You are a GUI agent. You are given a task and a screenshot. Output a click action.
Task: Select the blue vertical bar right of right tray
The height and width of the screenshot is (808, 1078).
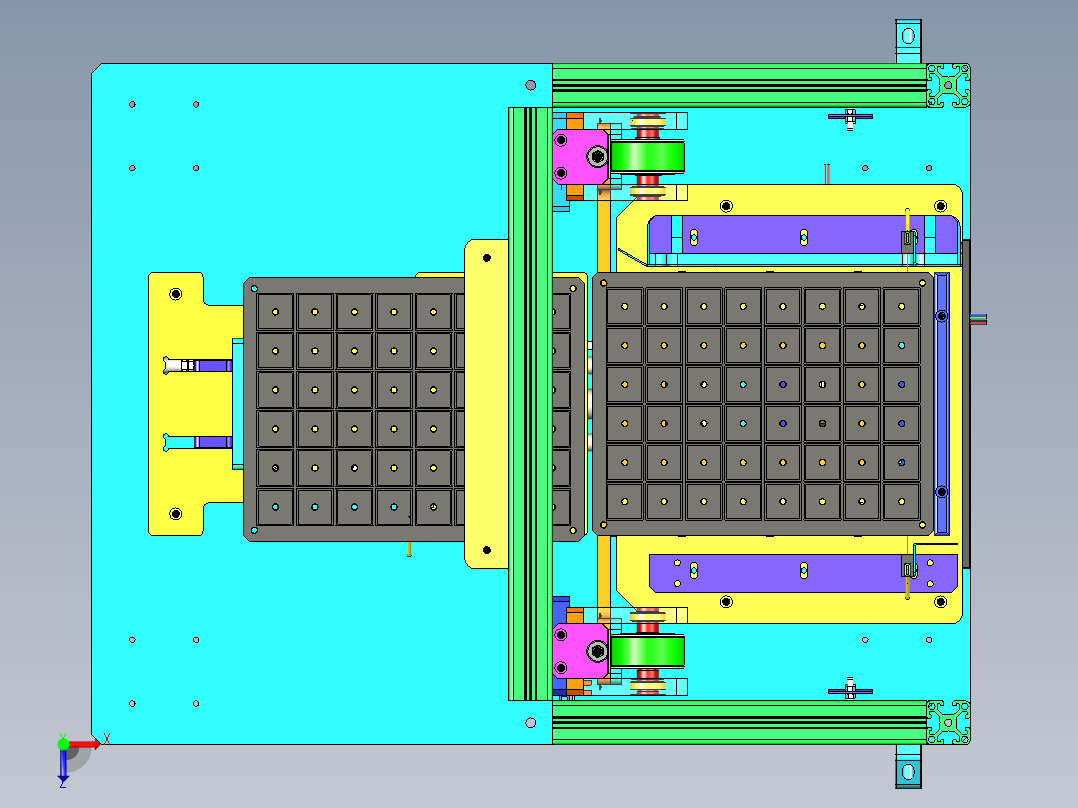point(942,404)
